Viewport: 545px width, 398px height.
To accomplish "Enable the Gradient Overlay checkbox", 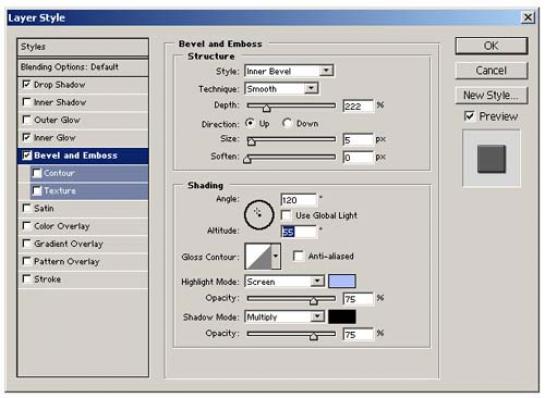I will 26,244.
